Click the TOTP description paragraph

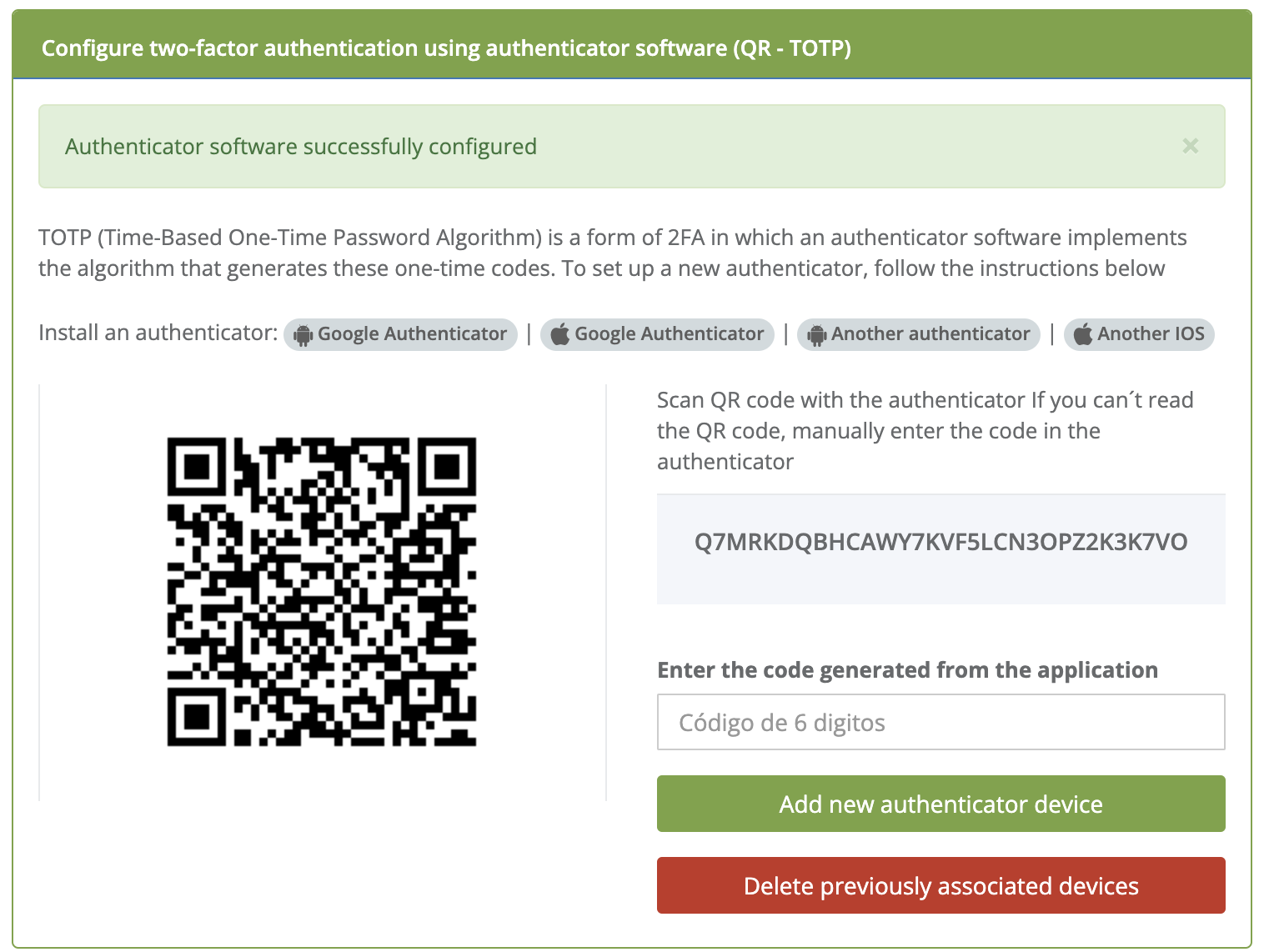612,253
